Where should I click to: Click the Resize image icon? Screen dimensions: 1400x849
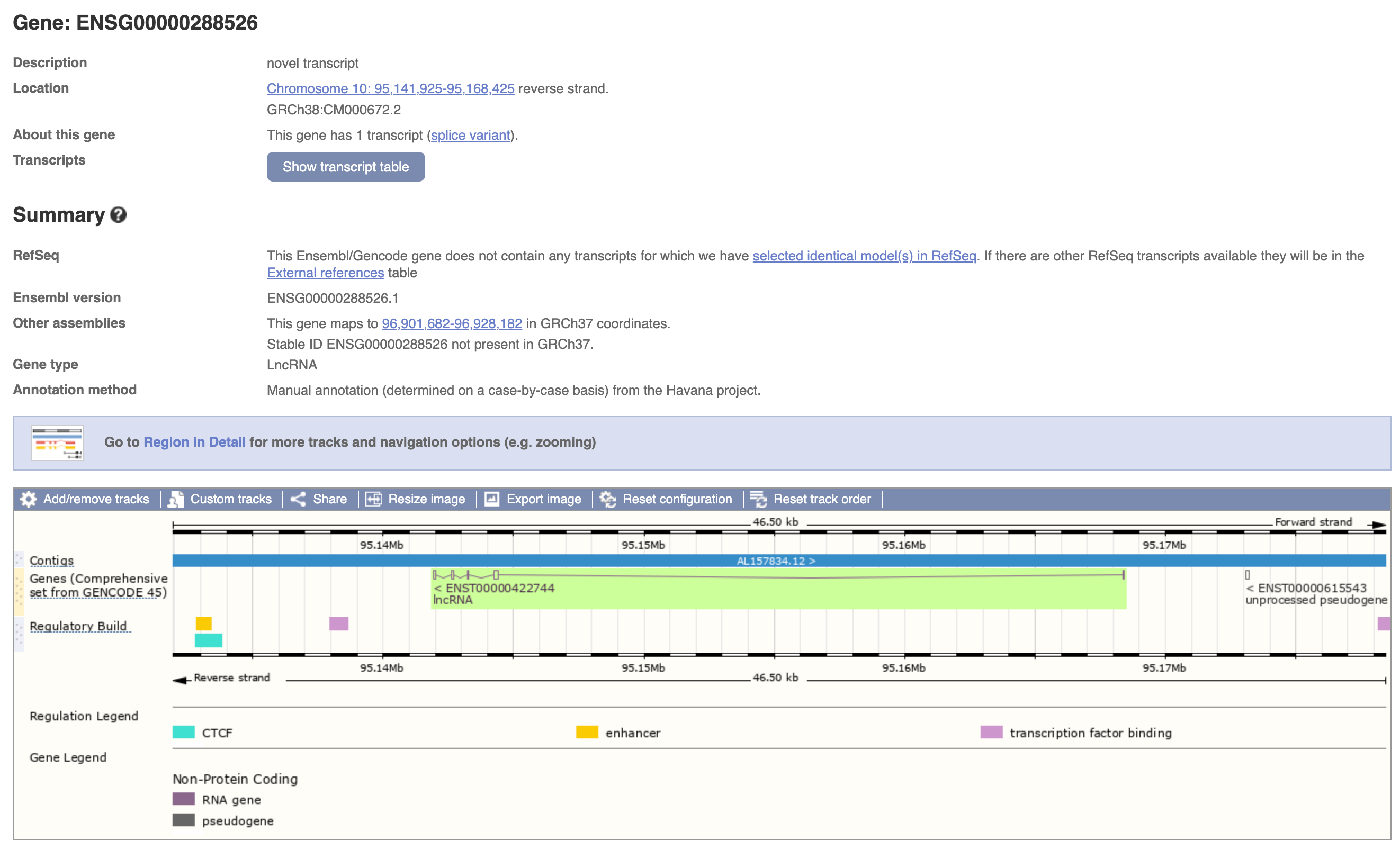[x=373, y=499]
